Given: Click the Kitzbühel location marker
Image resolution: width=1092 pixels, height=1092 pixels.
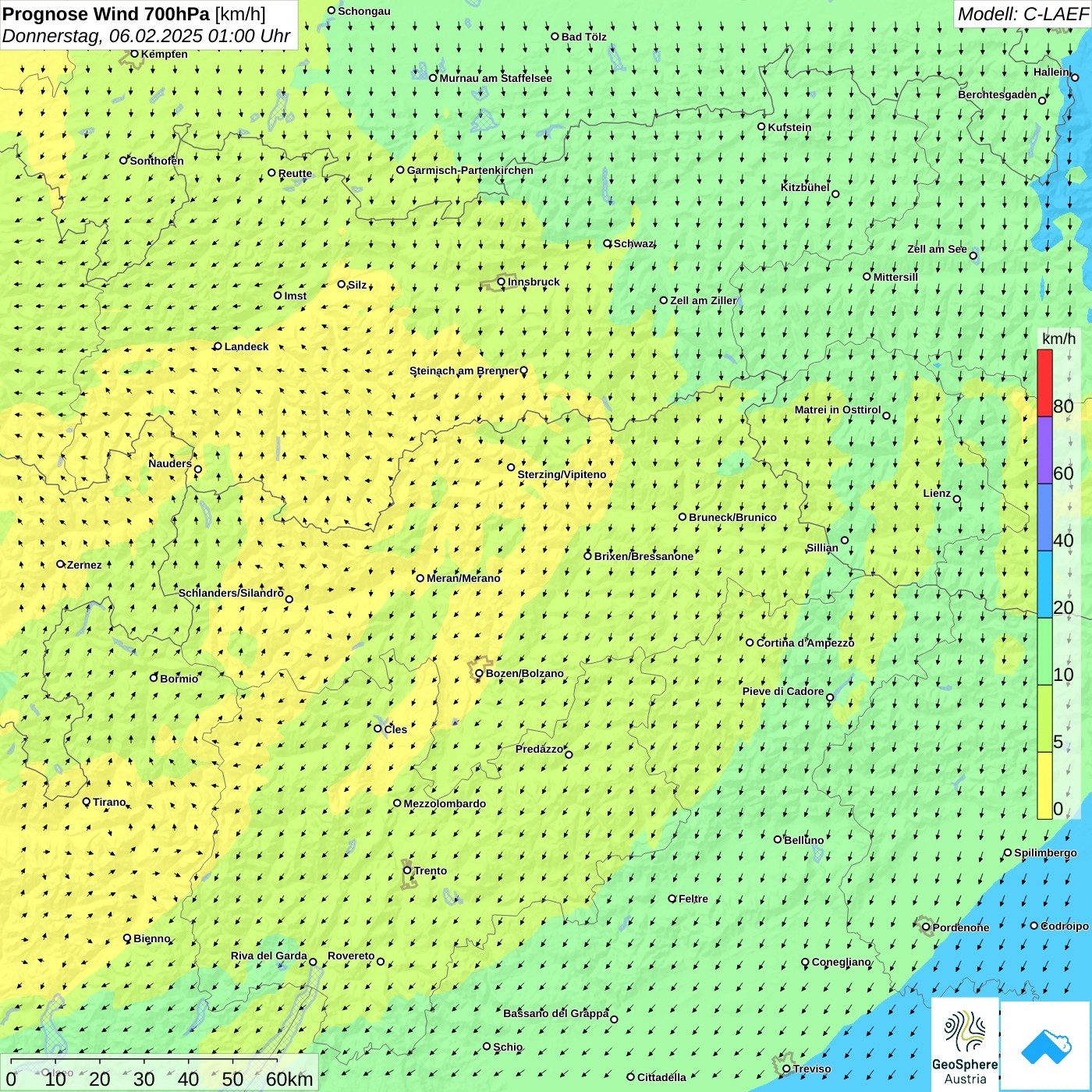Looking at the screenshot, I should 835,194.
